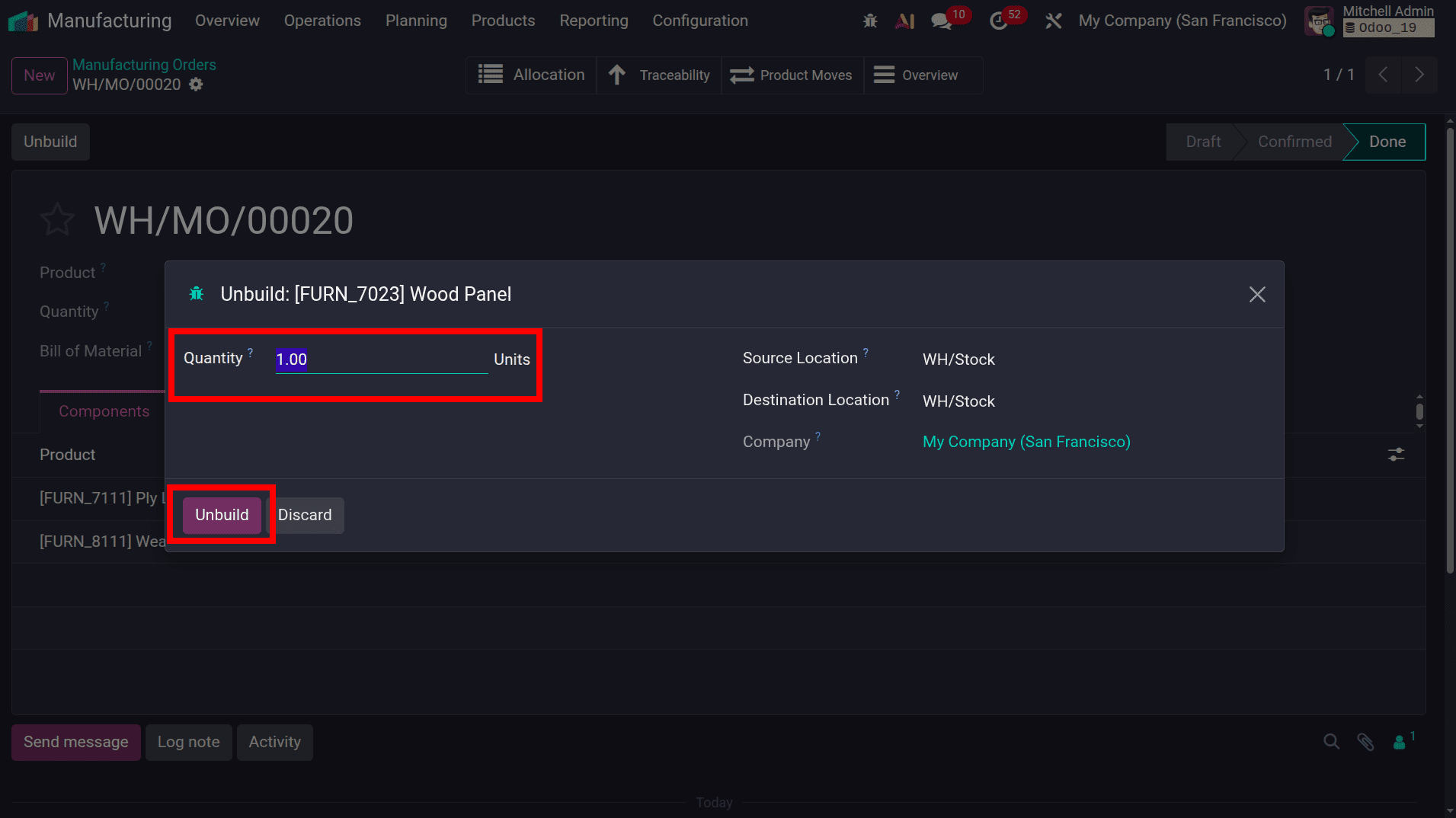This screenshot has width=1456, height=818.
Task: Open Mitchell Admin user avatar menu
Action: [1319, 21]
